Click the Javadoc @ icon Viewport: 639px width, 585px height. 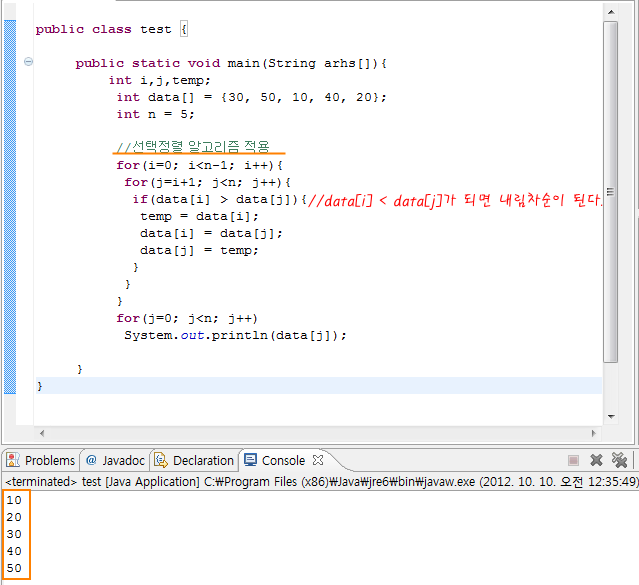[91, 460]
